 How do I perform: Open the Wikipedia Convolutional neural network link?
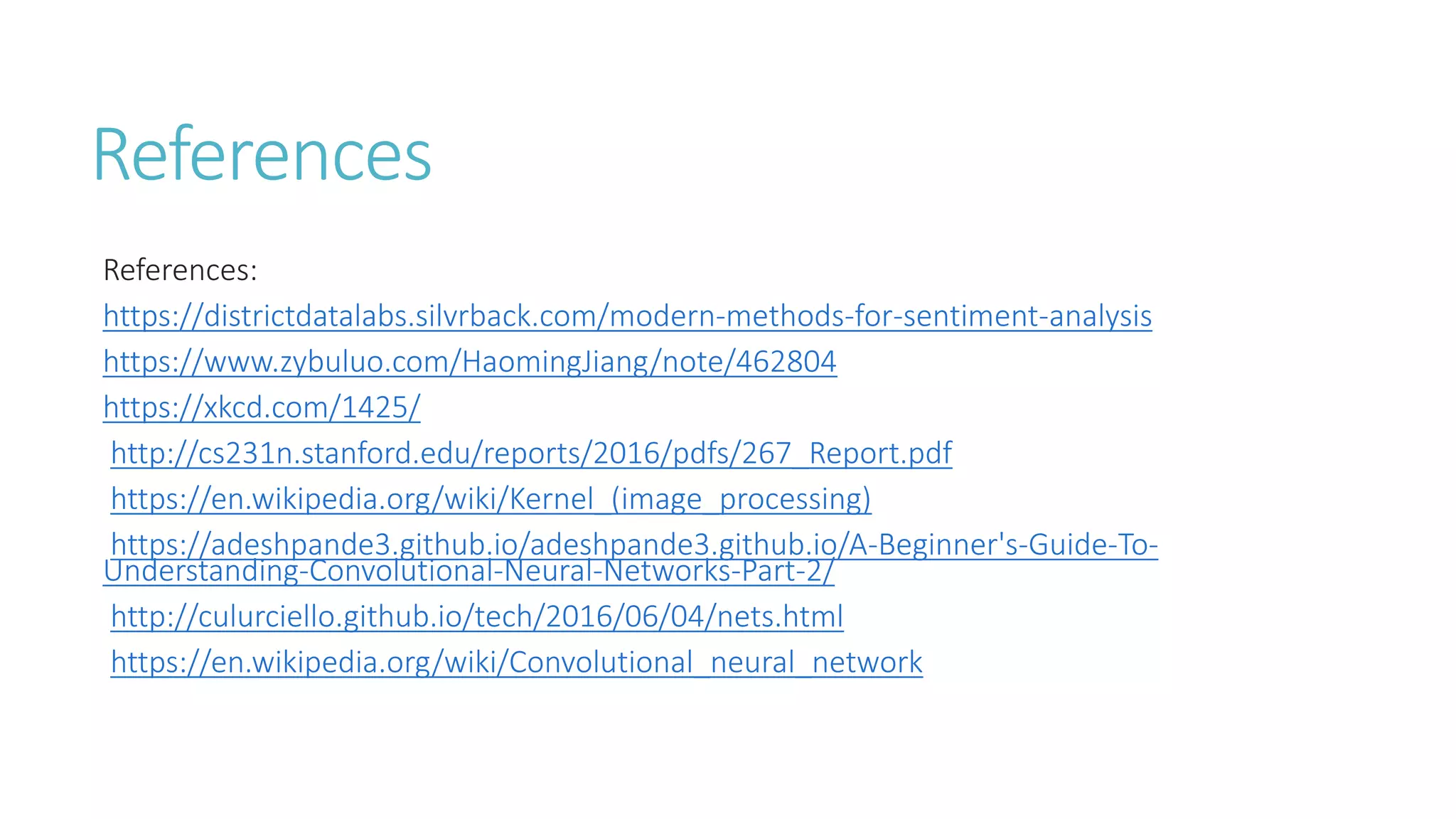(517, 662)
